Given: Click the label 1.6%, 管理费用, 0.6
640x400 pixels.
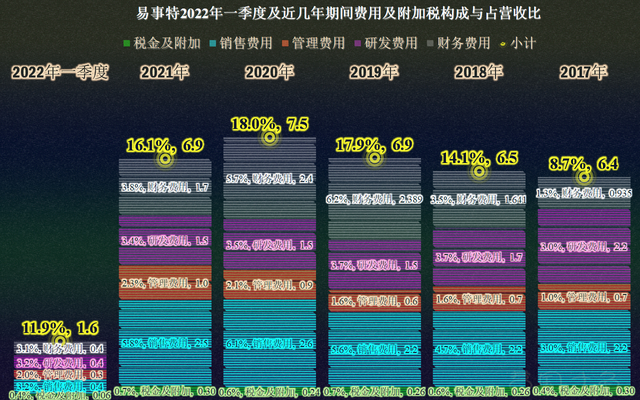Looking at the screenshot, I should (x=374, y=301).
